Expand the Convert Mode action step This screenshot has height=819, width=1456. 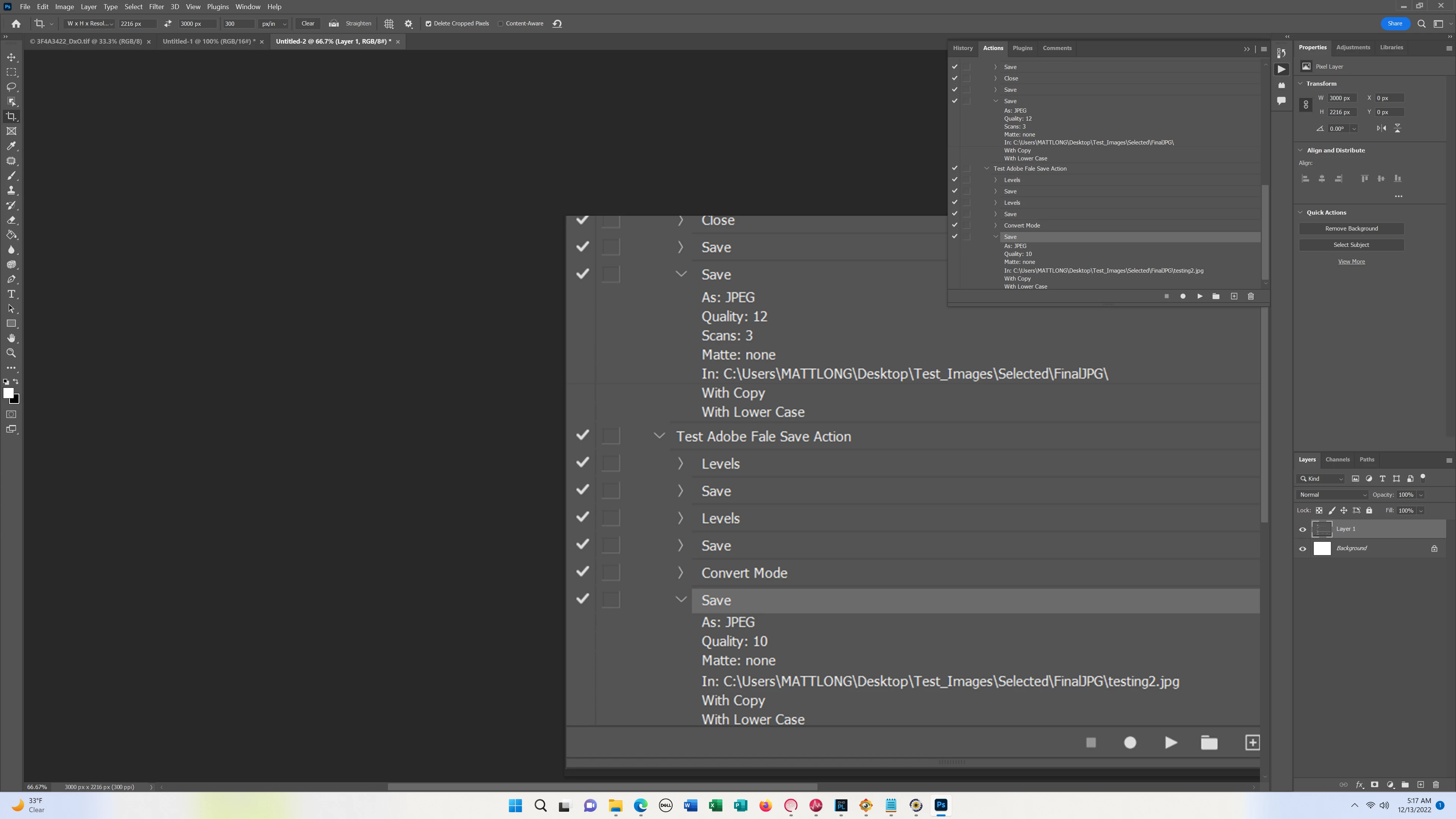click(x=995, y=226)
